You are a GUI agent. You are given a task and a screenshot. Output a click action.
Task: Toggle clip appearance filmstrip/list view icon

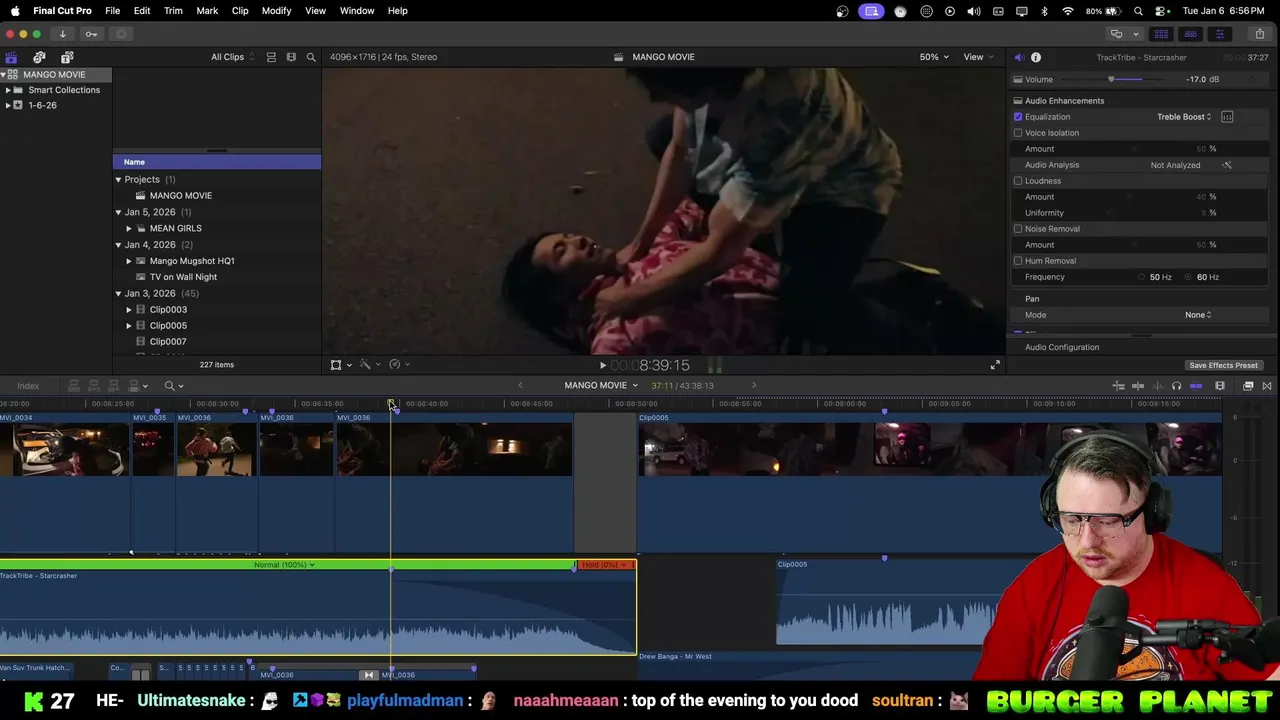(x=271, y=57)
